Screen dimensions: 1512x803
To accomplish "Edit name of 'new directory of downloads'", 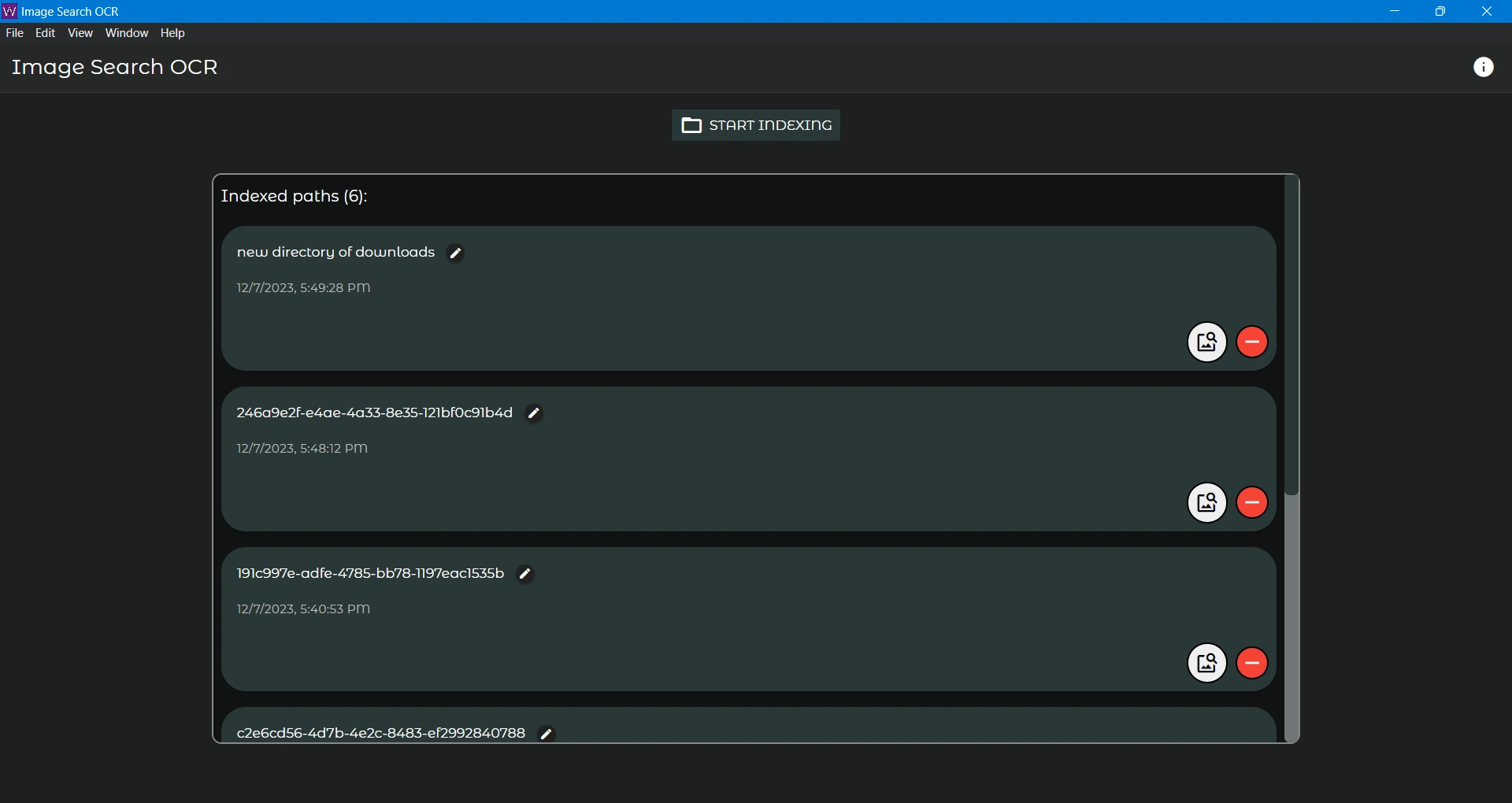I will coord(455,253).
